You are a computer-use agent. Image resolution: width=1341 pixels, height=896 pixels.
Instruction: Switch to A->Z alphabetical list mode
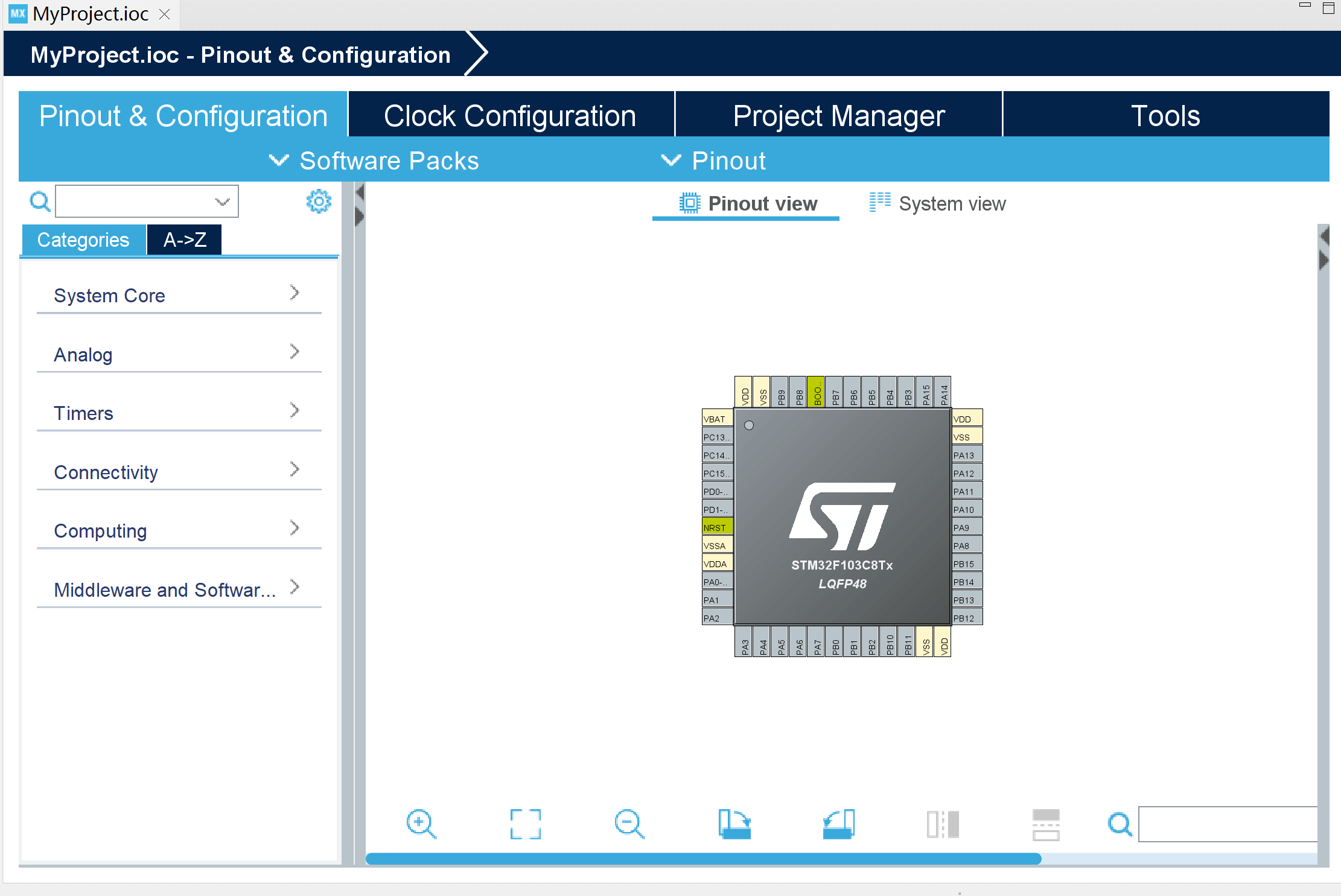click(x=185, y=240)
